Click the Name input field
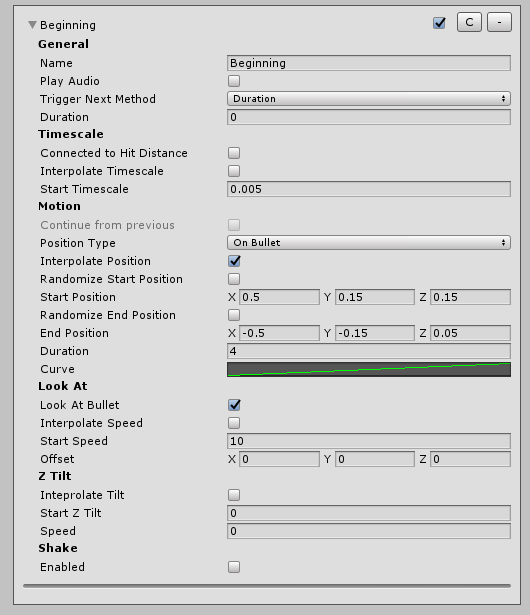Screen dimensions: 530x615 [x=369, y=63]
